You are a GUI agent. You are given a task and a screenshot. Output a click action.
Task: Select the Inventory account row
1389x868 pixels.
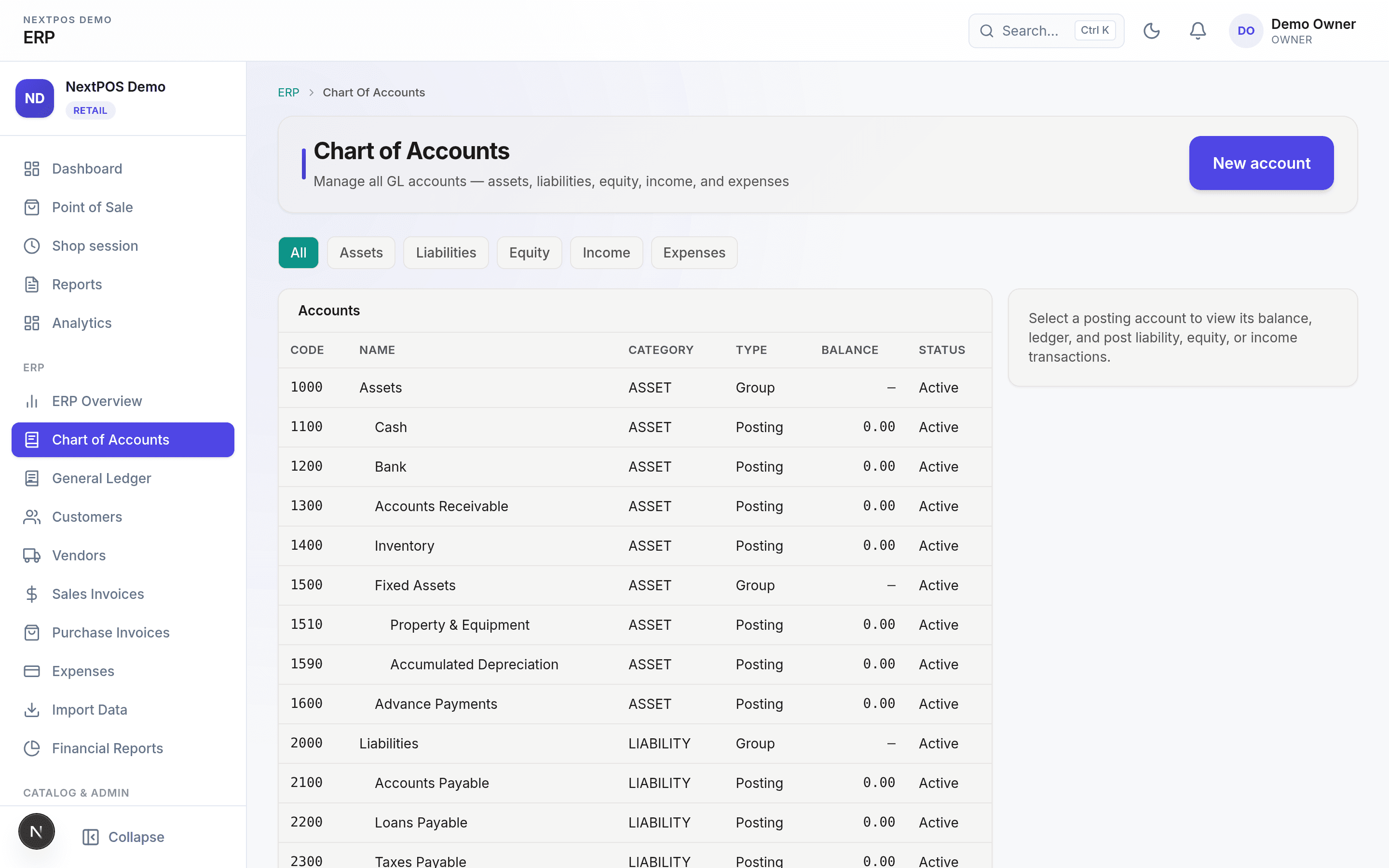pos(635,546)
